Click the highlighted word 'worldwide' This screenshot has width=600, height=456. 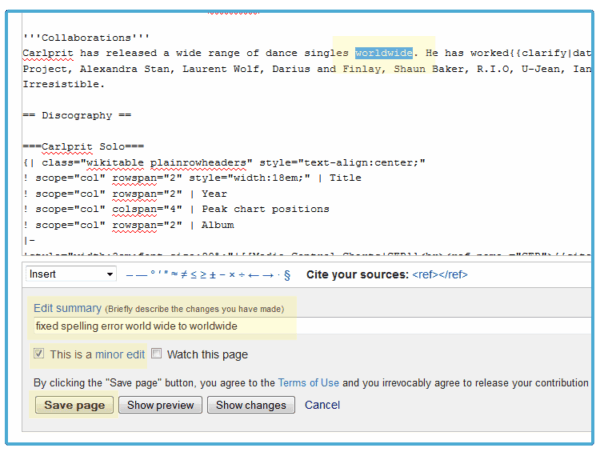(384, 53)
